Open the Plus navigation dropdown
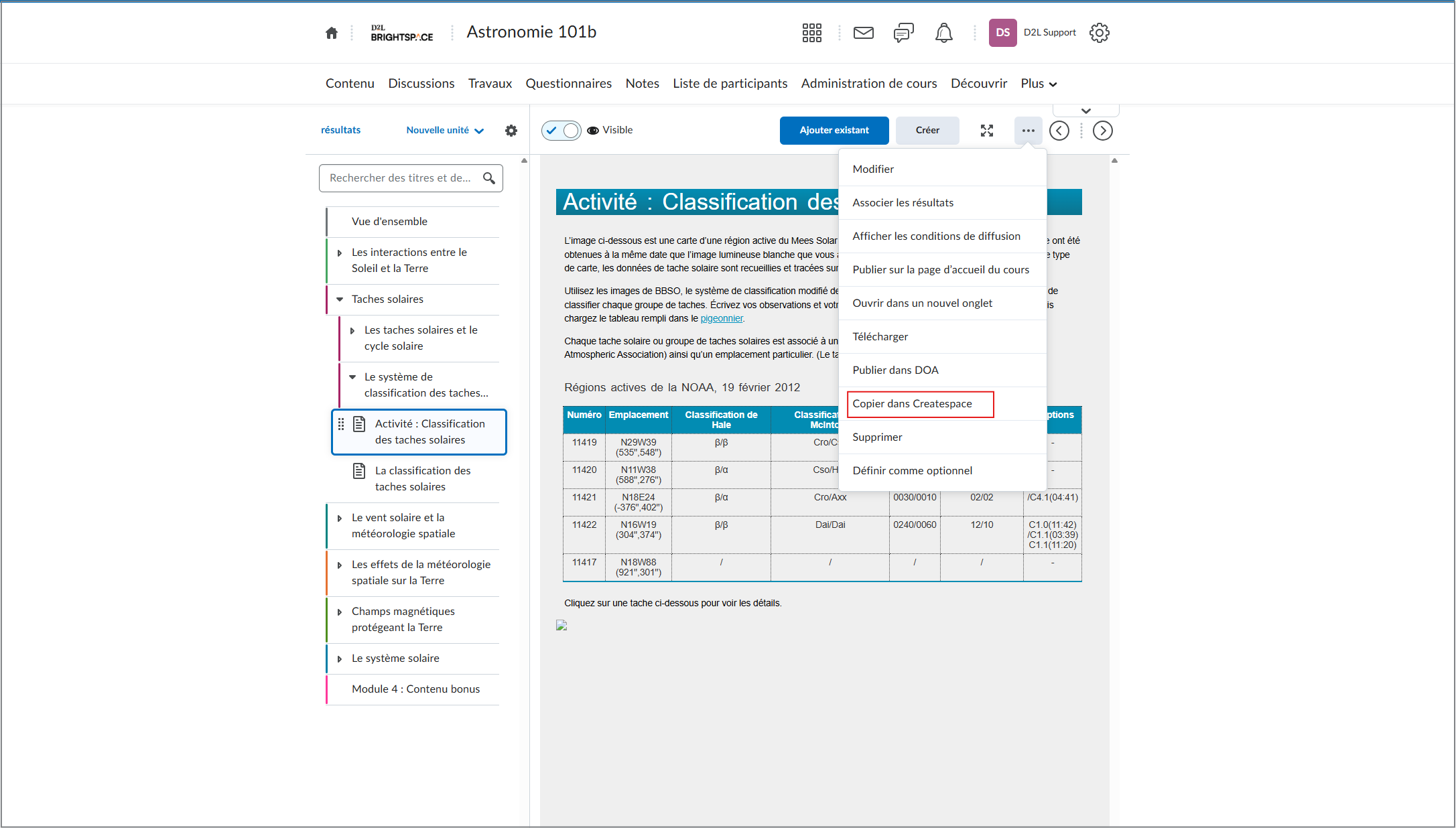This screenshot has width=1456, height=828. (x=1039, y=84)
